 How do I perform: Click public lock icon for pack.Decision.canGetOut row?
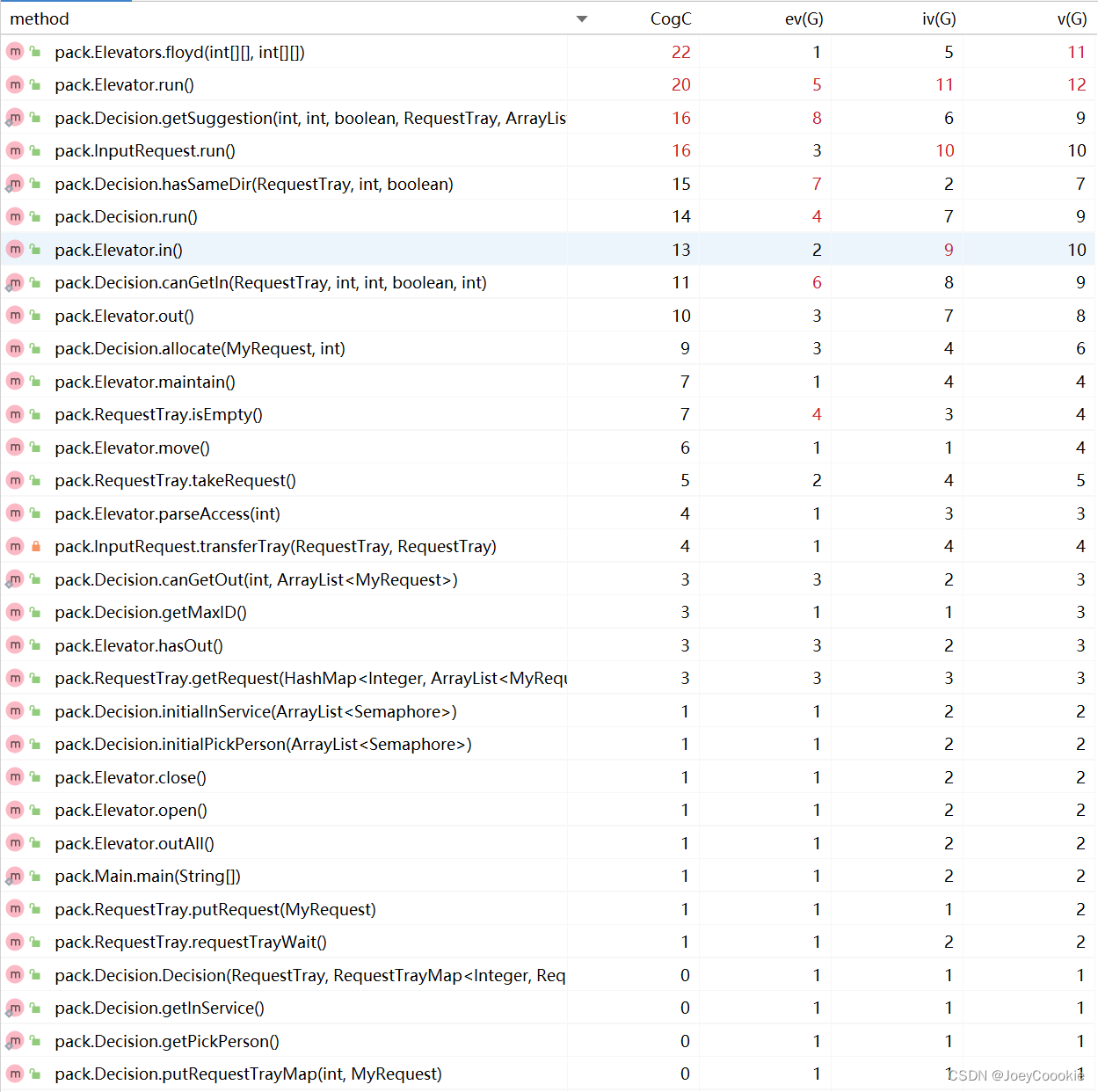click(x=35, y=579)
